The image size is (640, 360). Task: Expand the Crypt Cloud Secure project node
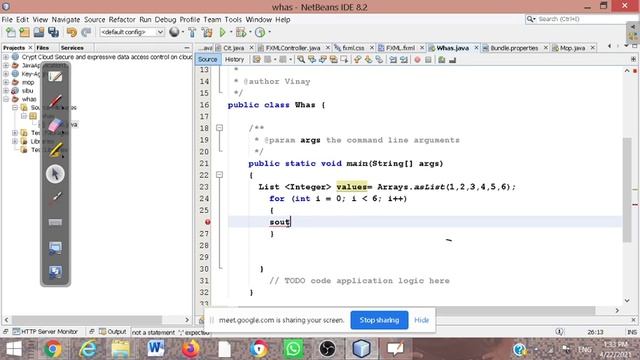click(x=6, y=57)
